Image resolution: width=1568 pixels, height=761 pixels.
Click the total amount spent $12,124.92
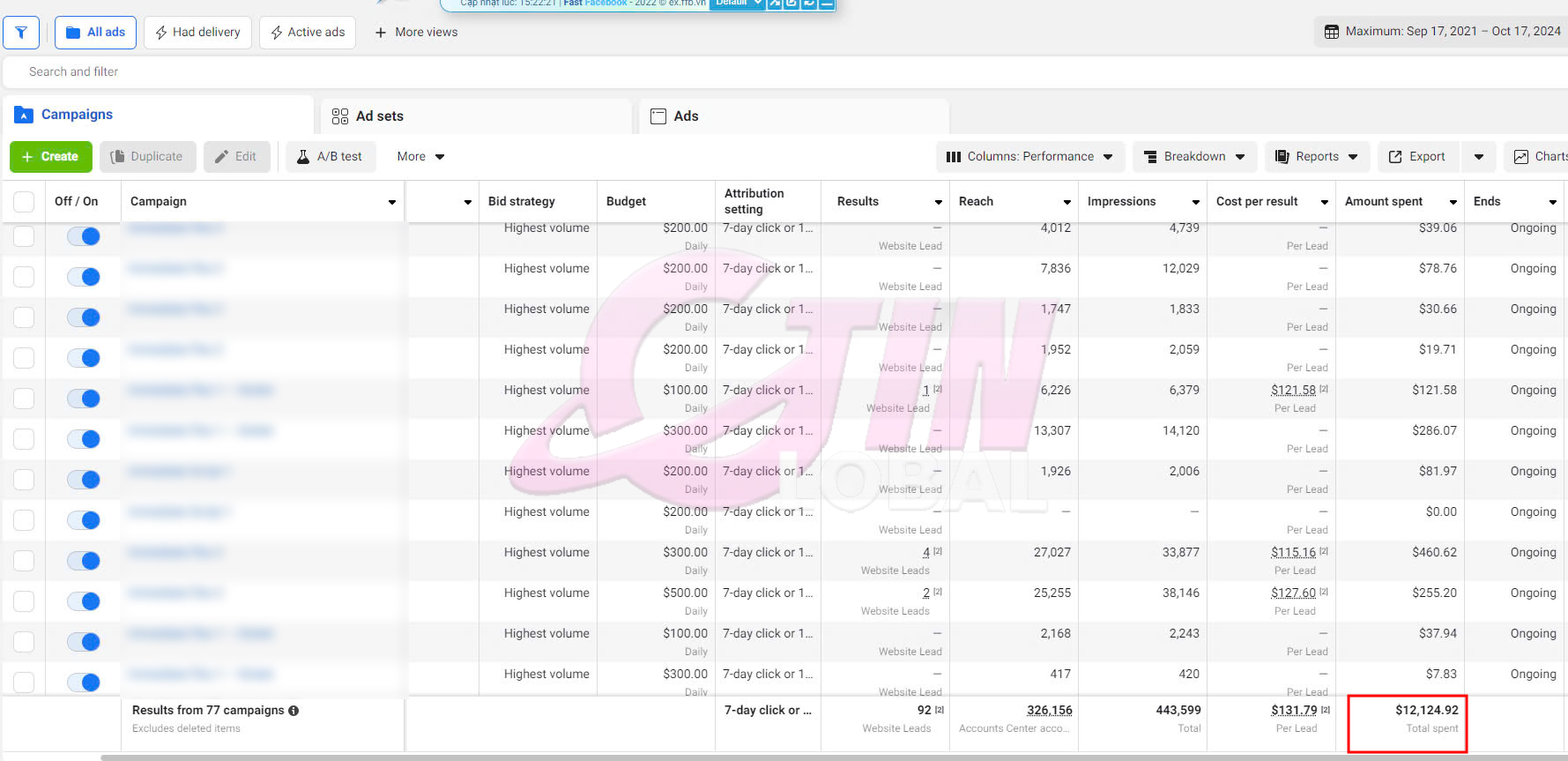[x=1427, y=710]
